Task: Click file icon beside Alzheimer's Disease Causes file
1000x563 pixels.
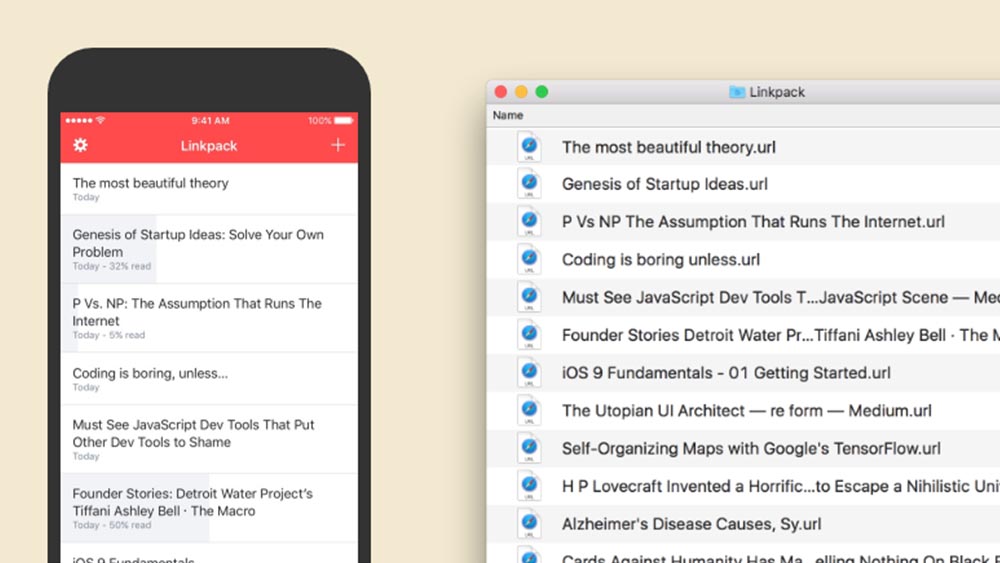Action: point(529,524)
